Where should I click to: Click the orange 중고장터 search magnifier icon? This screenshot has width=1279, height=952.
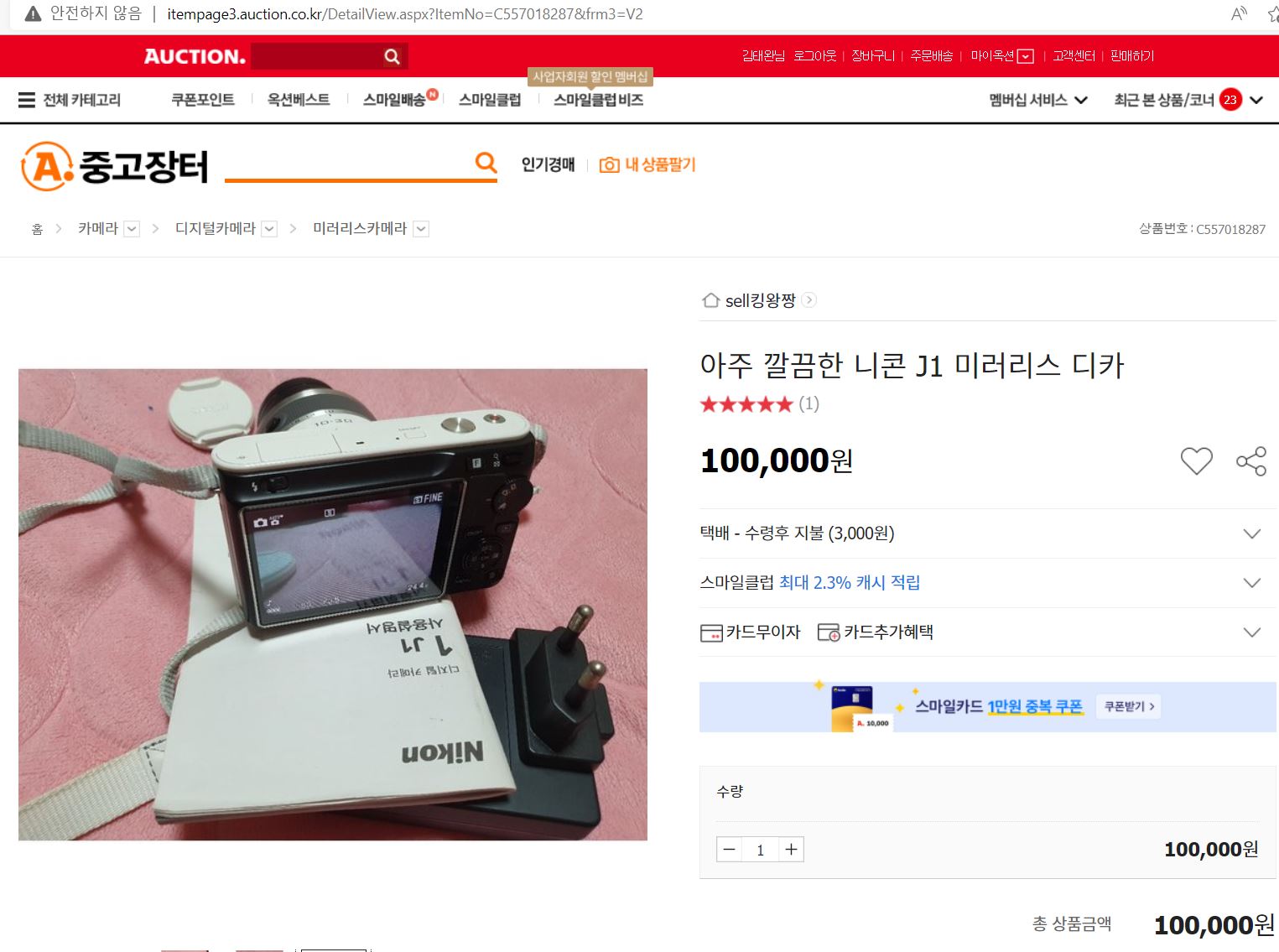486,163
